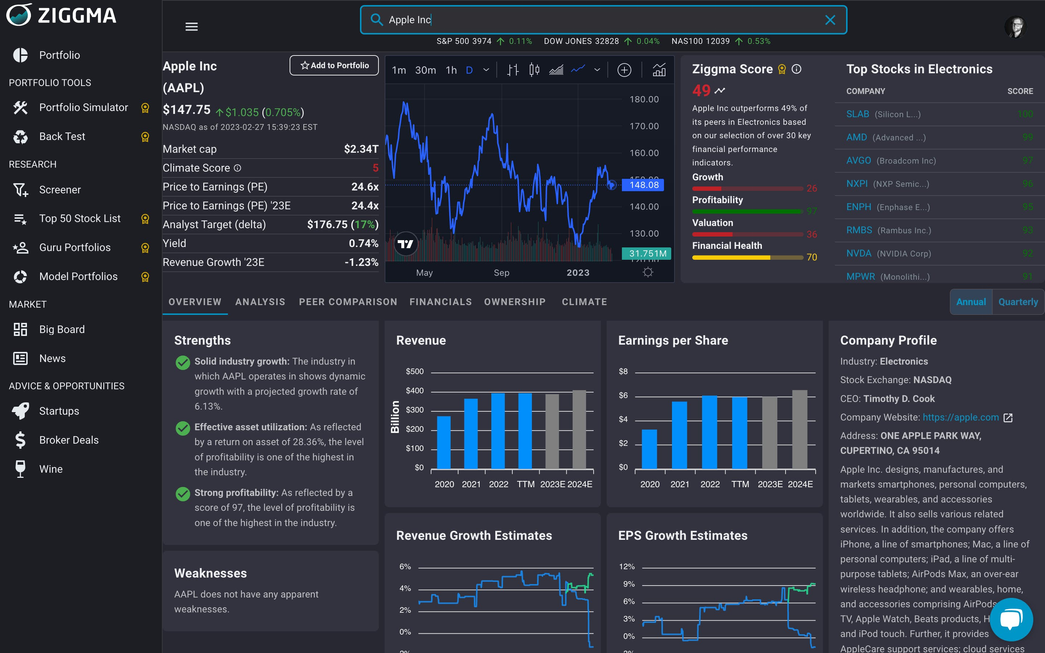Viewport: 1045px width, 653px height.
Task: Switch the data view to Annual
Action: (x=970, y=302)
